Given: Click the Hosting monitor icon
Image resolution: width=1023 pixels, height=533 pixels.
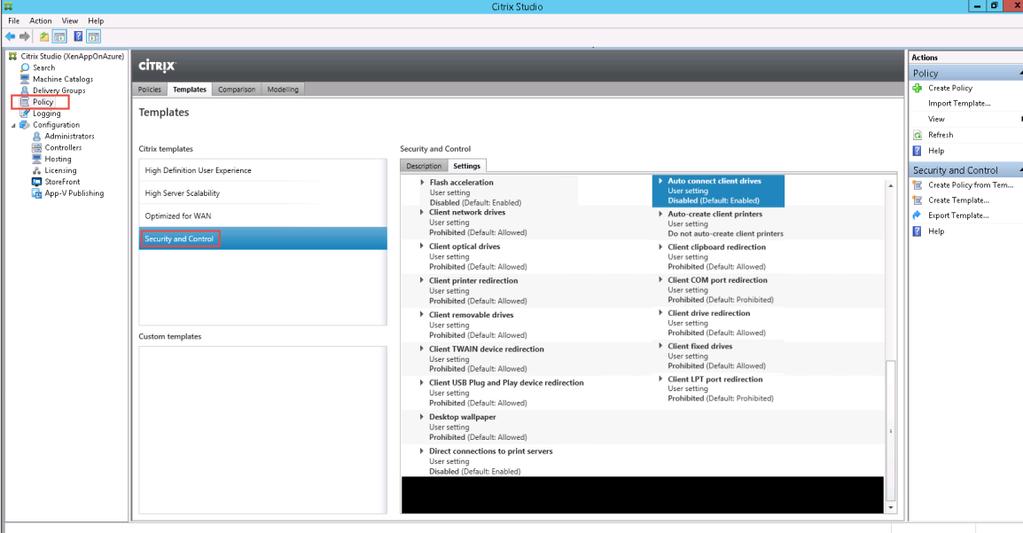Looking at the screenshot, I should tap(37, 159).
